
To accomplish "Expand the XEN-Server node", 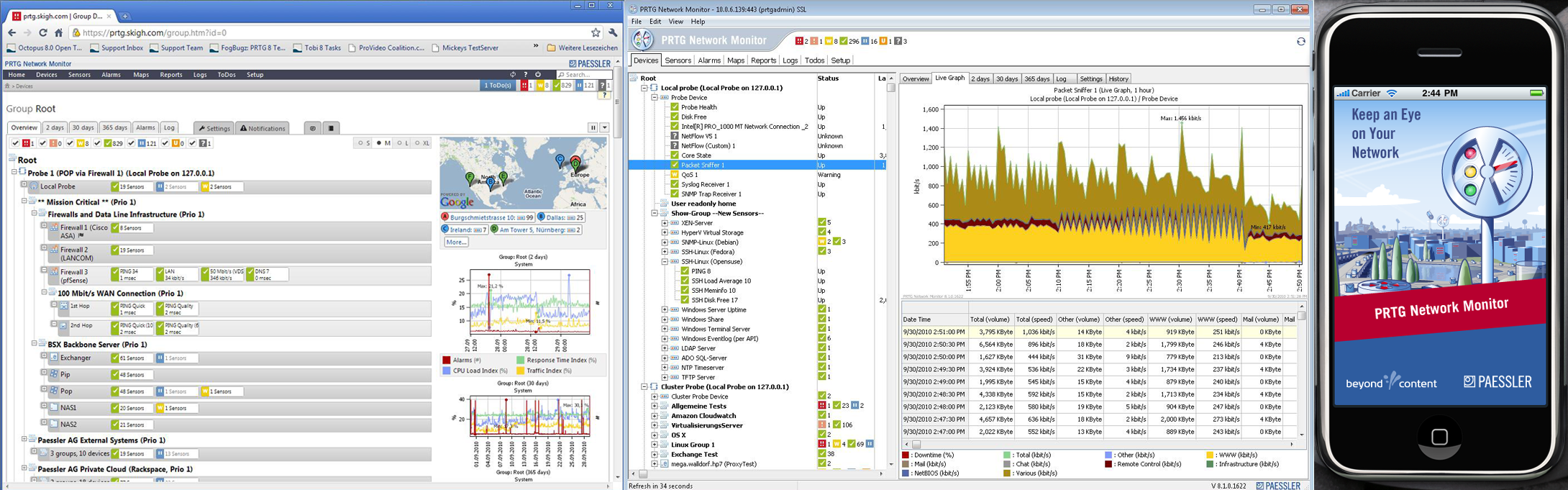I will [665, 223].
